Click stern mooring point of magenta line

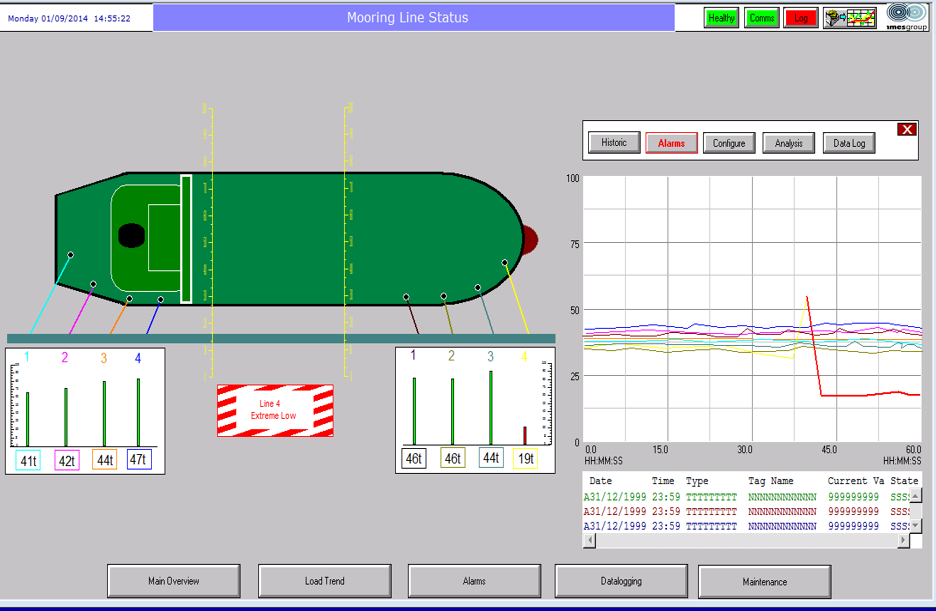click(x=93, y=284)
